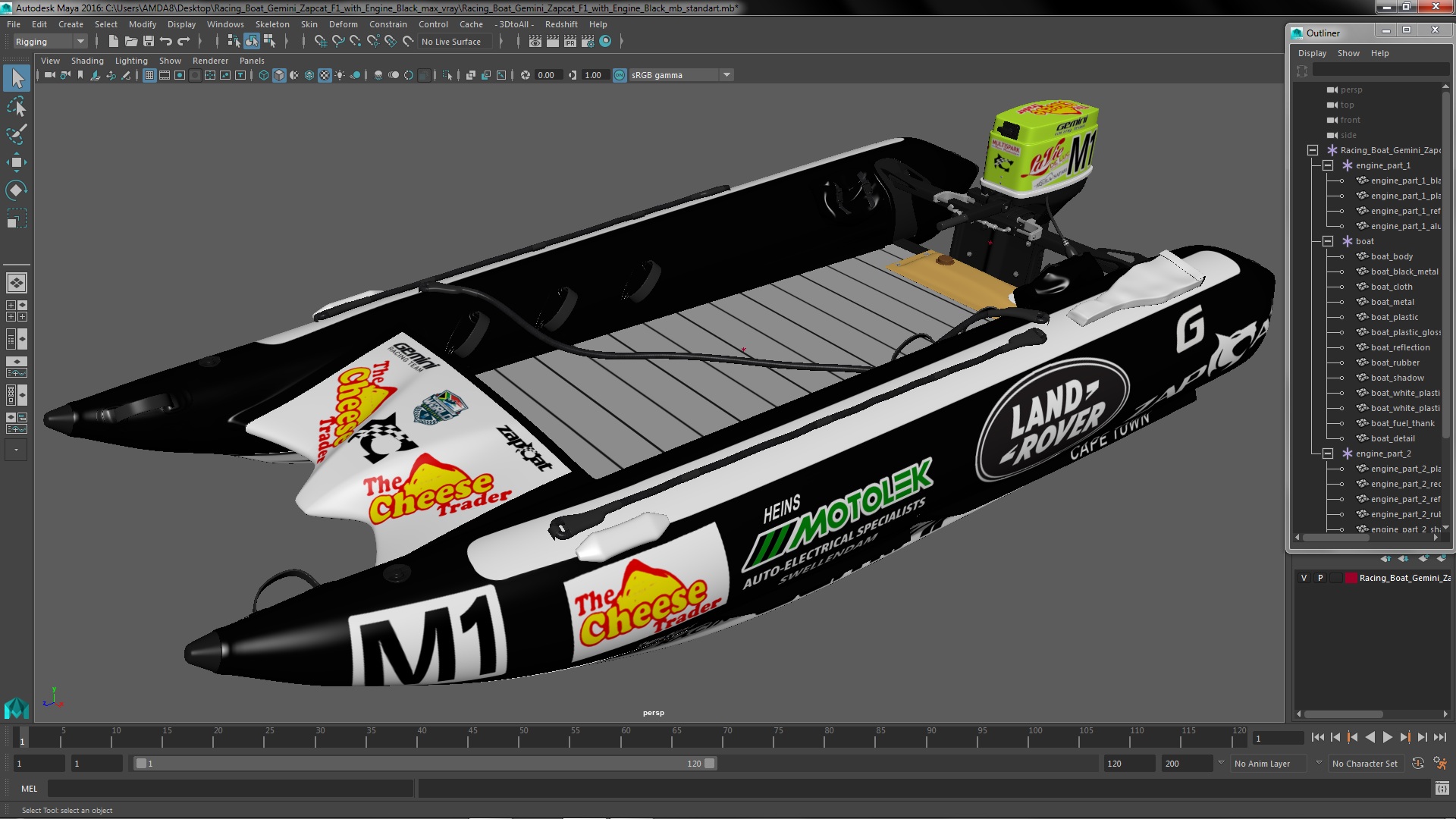Image resolution: width=1456 pixels, height=819 pixels.
Task: Toggle film gate in viewport toolbar
Action: 165,75
